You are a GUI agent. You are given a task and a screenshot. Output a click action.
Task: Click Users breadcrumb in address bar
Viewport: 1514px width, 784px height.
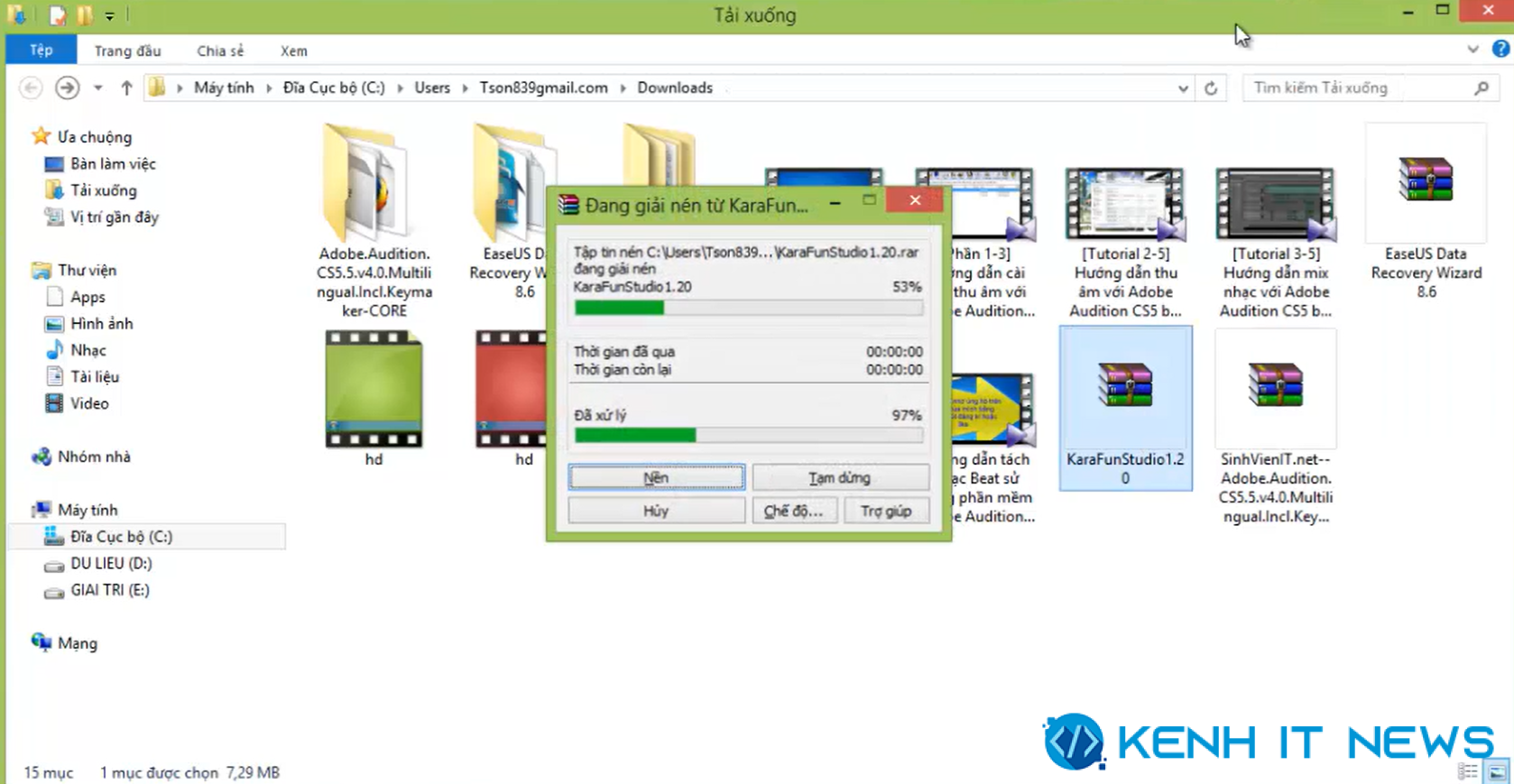coord(432,88)
